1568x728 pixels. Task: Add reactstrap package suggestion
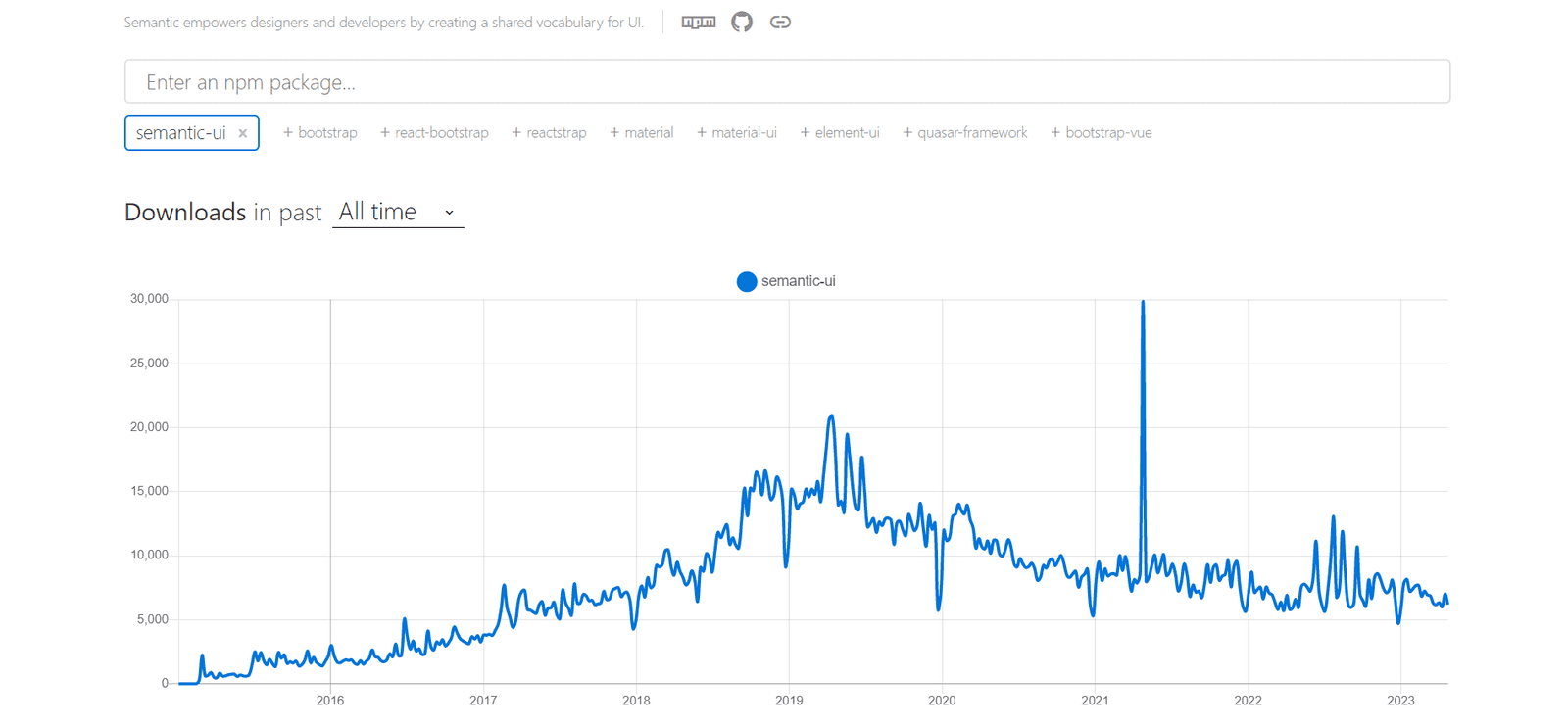[549, 133]
